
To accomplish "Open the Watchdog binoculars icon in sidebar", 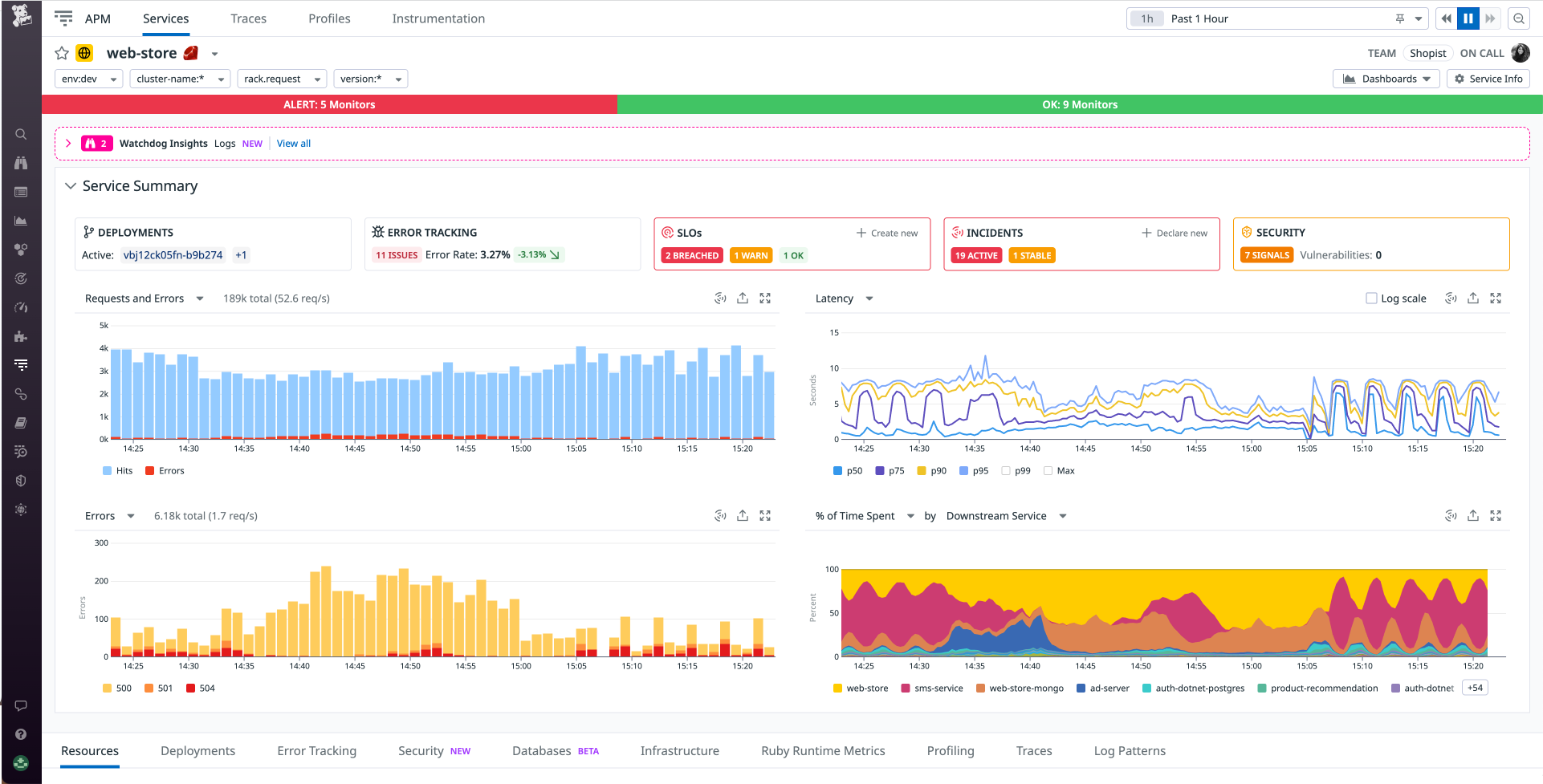I will pos(21,163).
